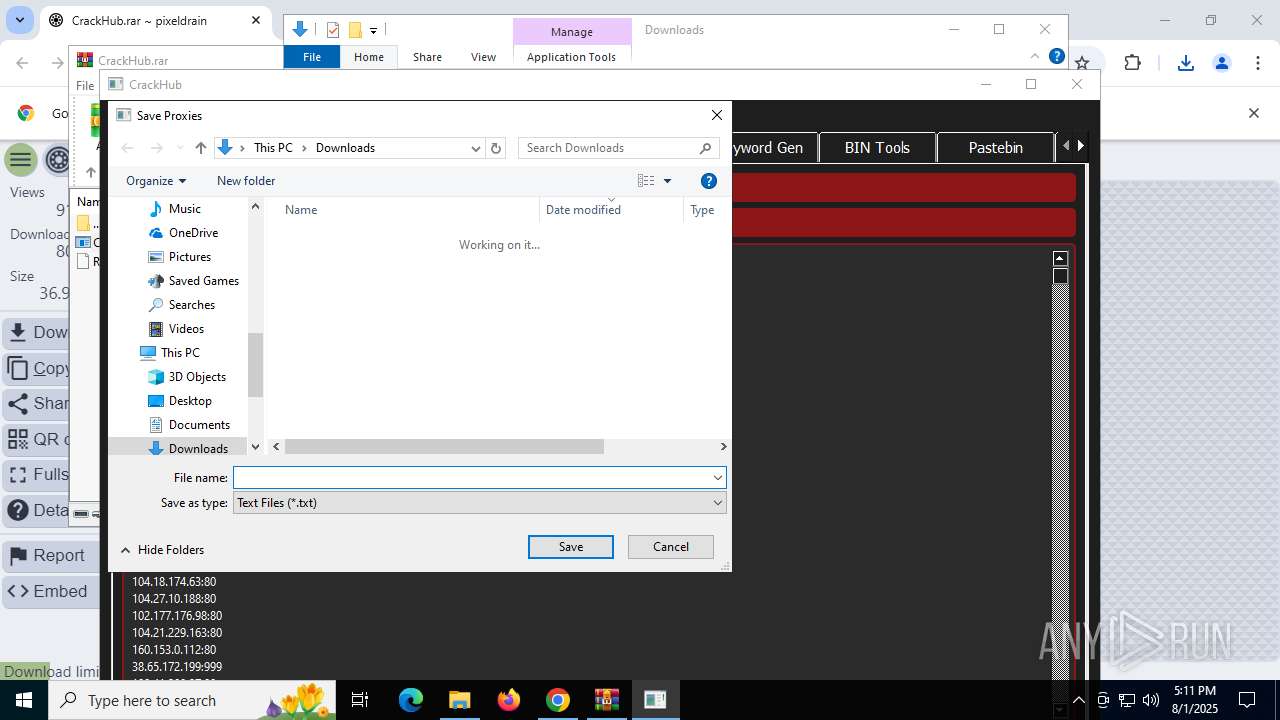This screenshot has width=1280, height=720.
Task: Launch Microsoft Edge from the taskbar
Action: pos(411,700)
